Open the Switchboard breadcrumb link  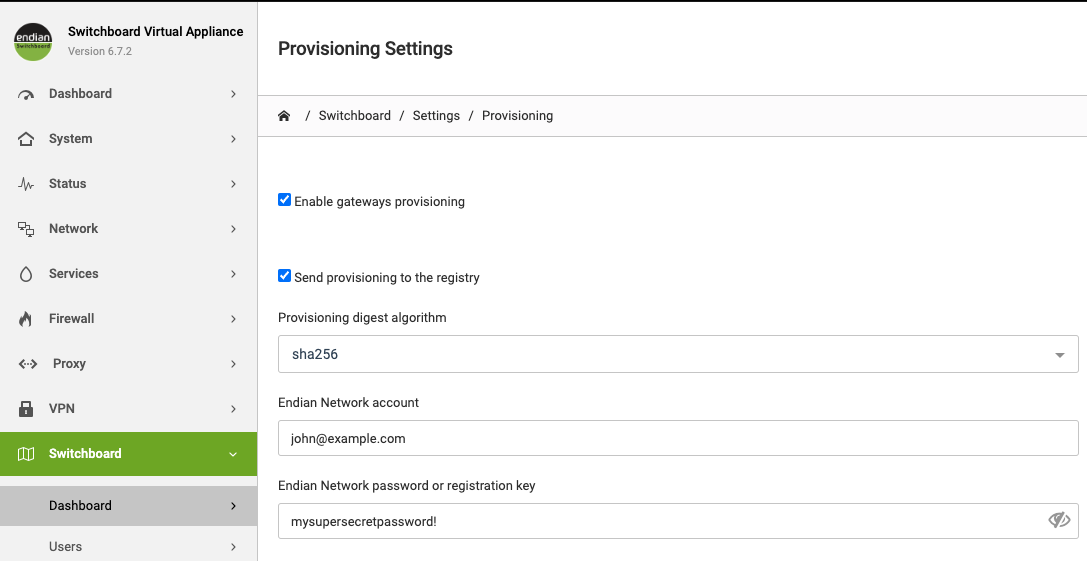pyautogui.click(x=354, y=116)
